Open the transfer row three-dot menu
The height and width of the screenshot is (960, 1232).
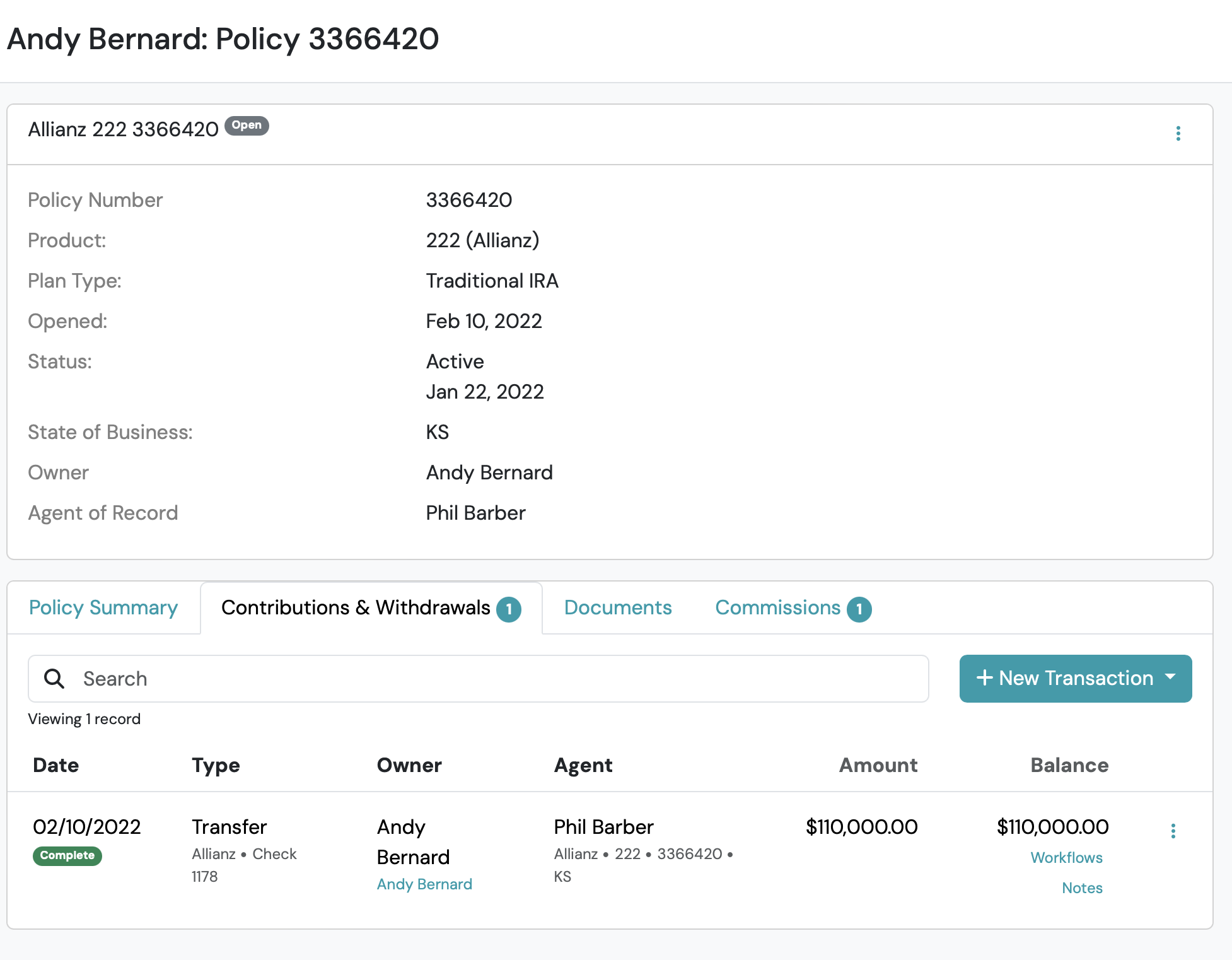(x=1173, y=831)
